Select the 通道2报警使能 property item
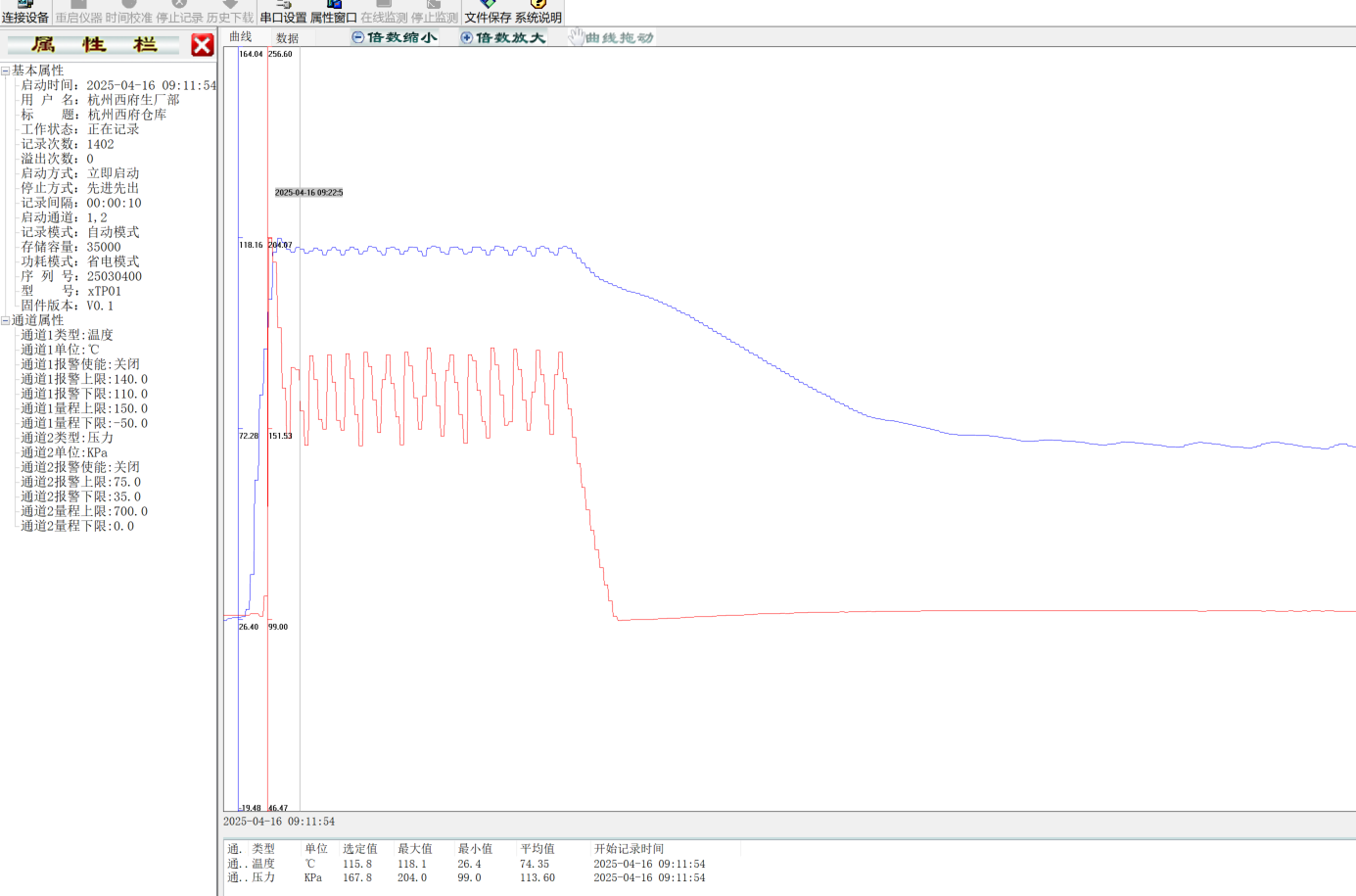 coord(80,467)
